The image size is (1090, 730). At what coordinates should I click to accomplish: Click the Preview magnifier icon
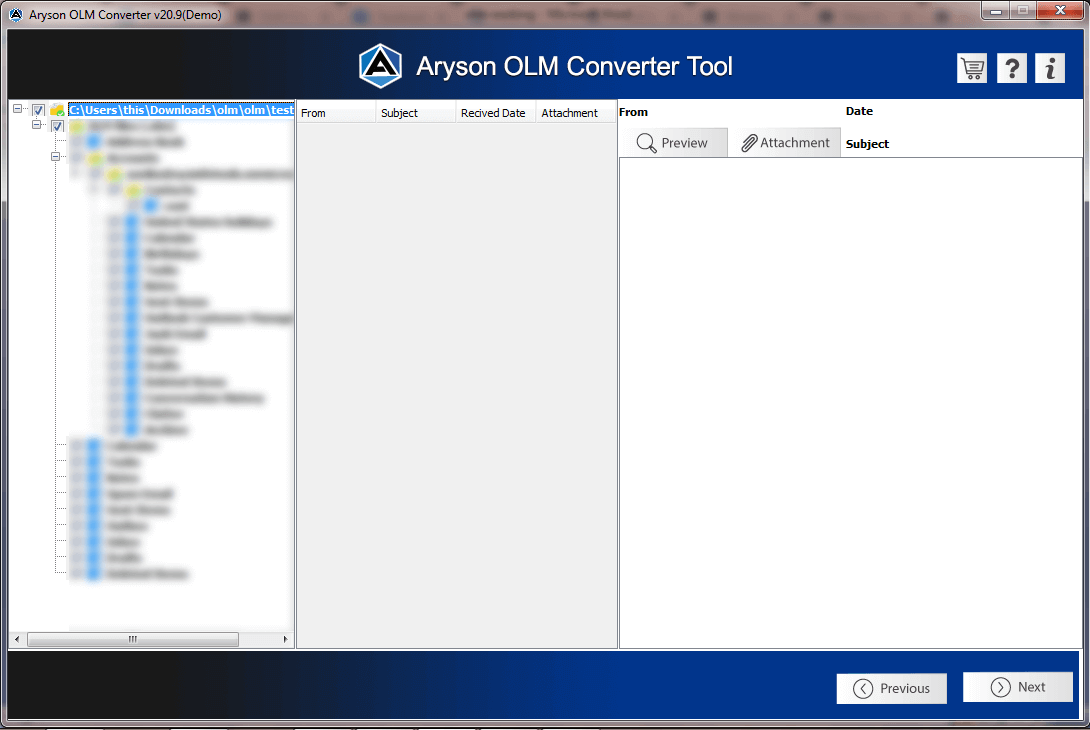click(x=646, y=143)
